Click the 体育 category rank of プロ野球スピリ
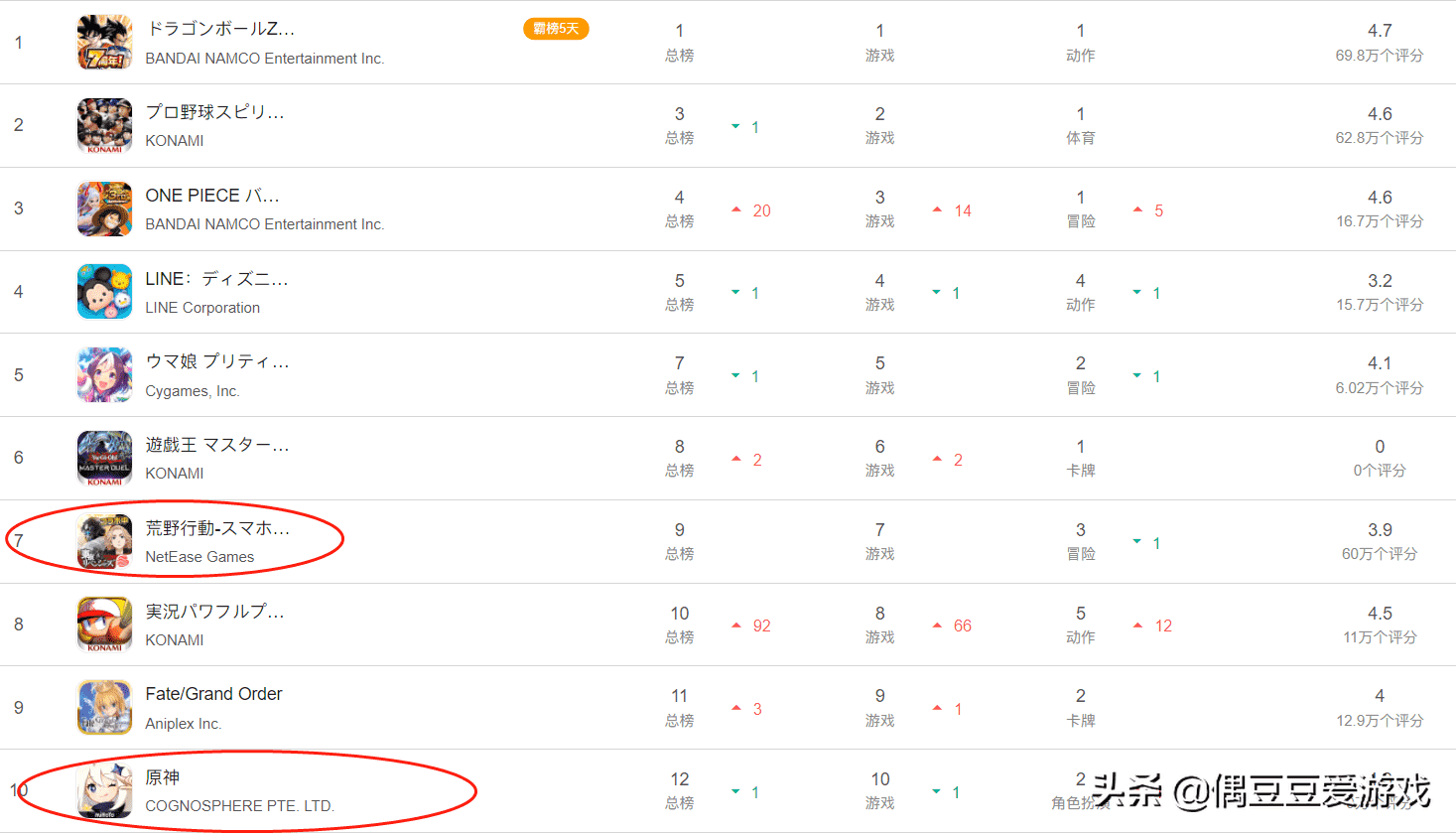1456x834 pixels. 1081,126
